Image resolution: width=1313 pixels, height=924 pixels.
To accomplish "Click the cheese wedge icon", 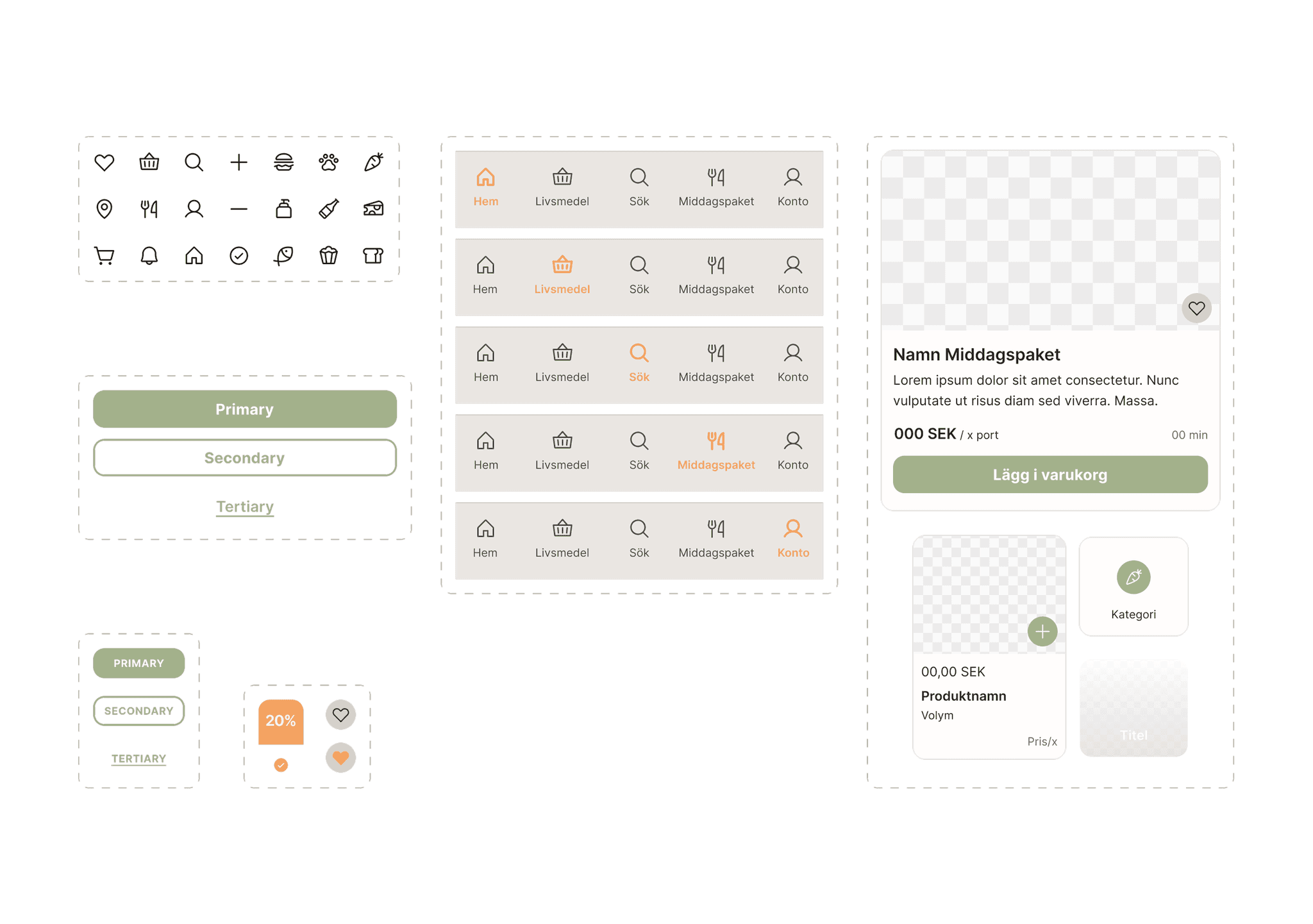I will click(x=373, y=209).
